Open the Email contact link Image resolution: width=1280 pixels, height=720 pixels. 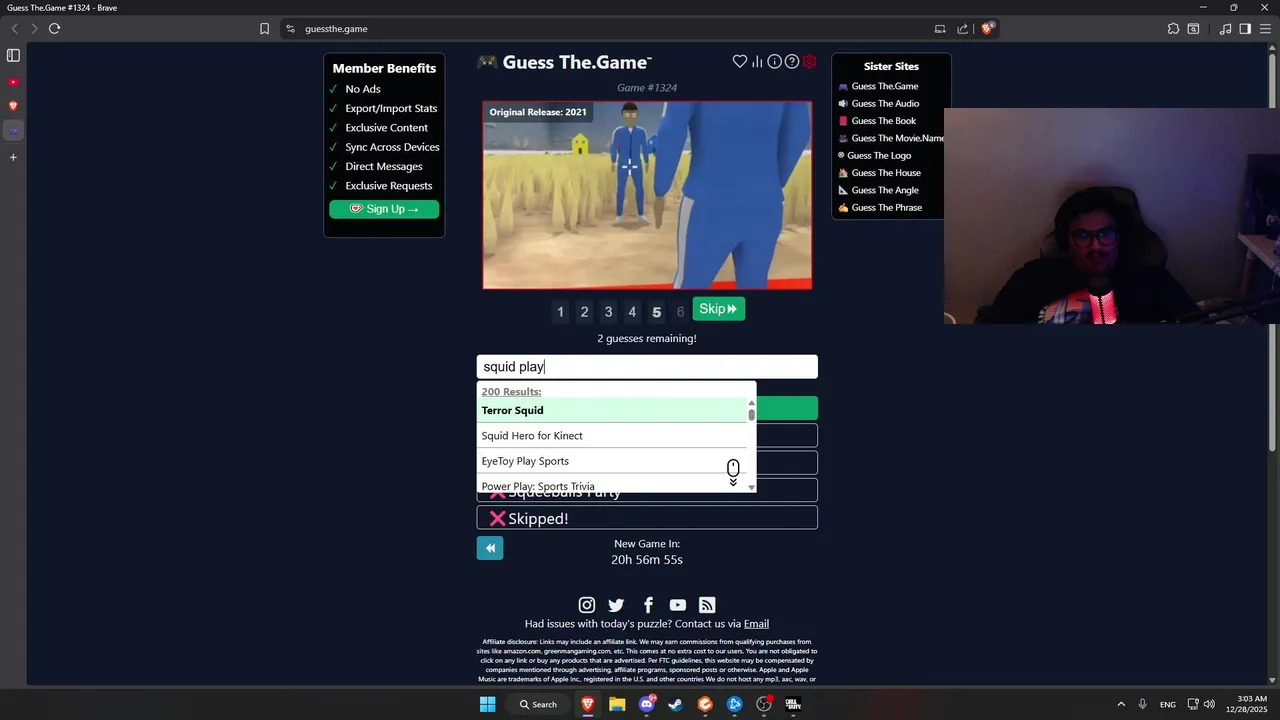pyautogui.click(x=756, y=624)
